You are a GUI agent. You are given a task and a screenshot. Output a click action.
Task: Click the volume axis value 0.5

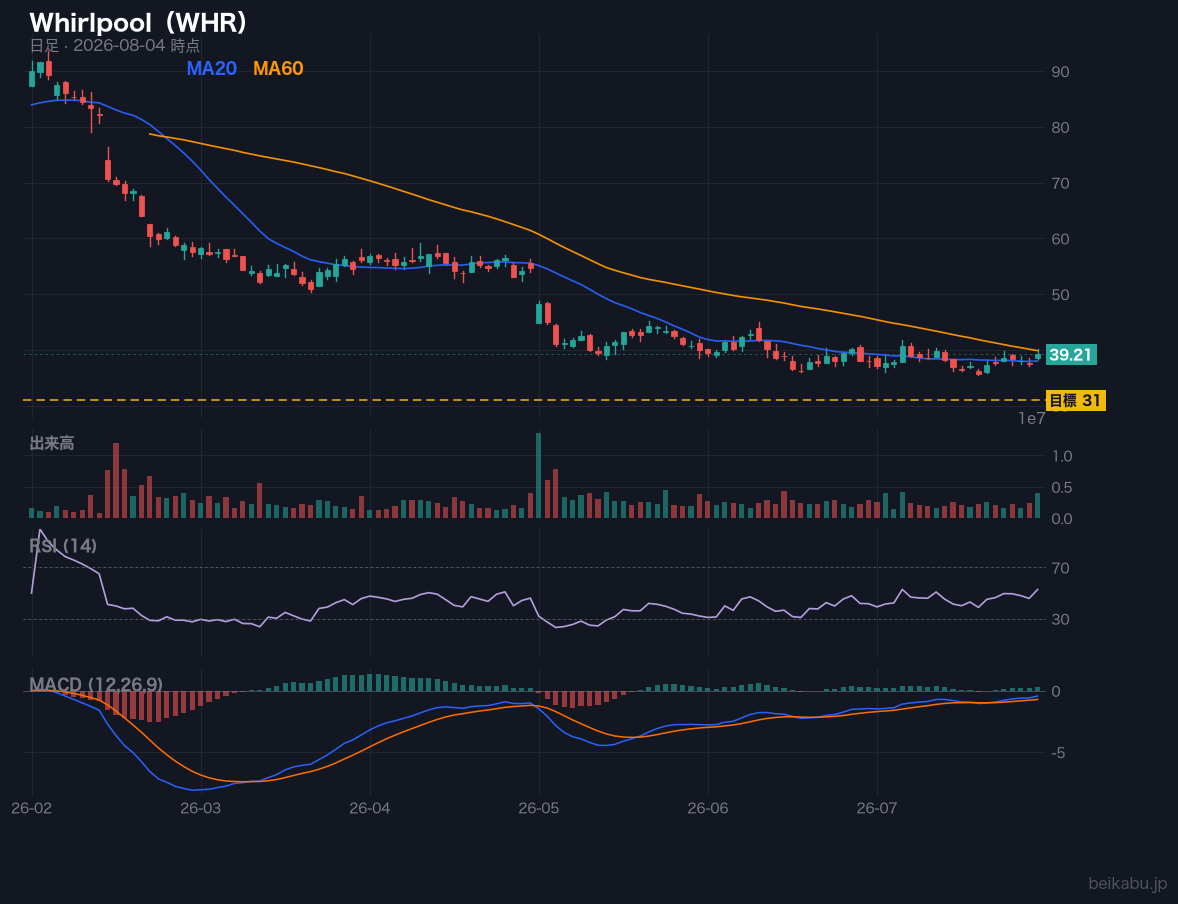(x=1062, y=488)
